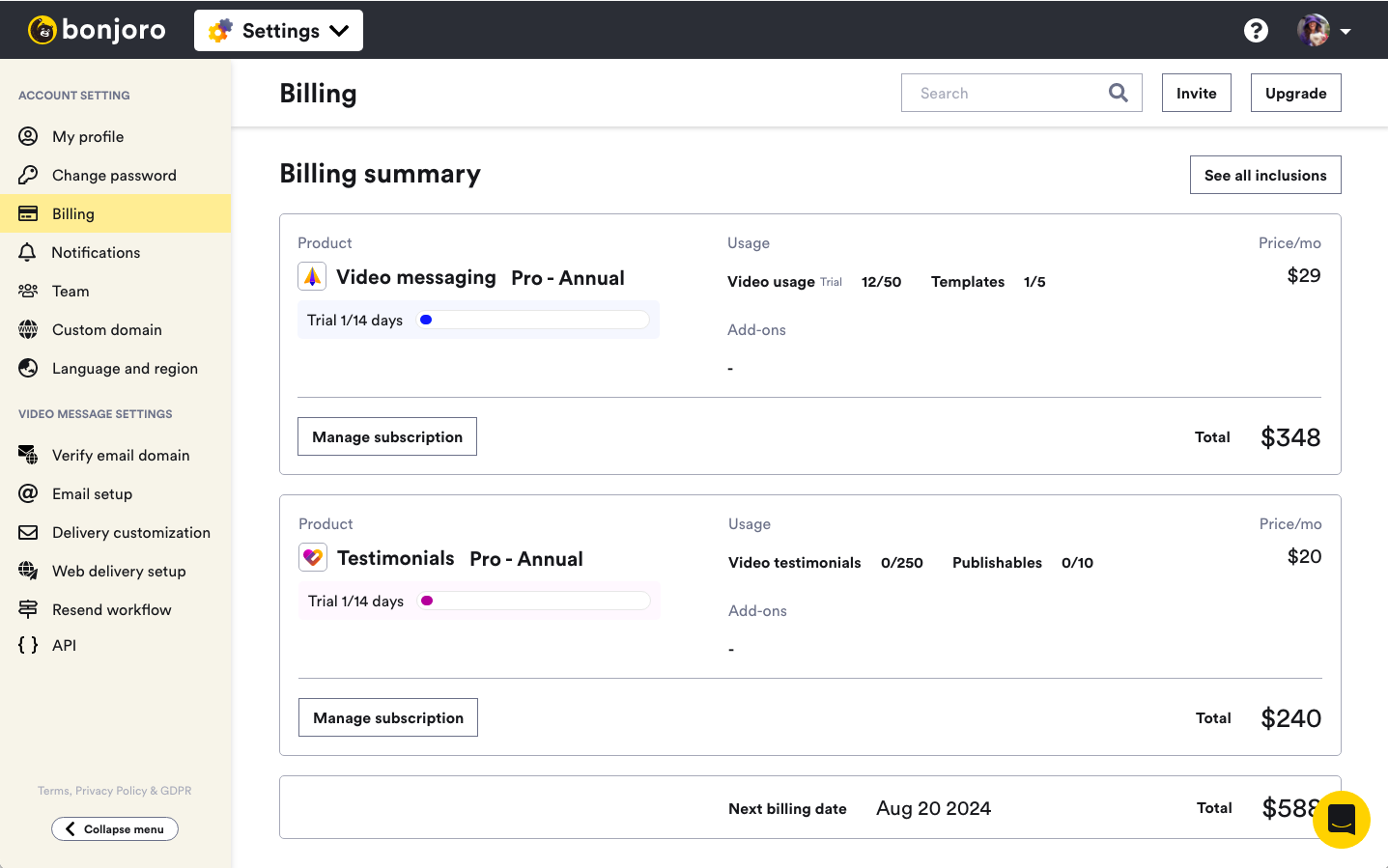Click the Upgrade button
Viewport: 1388px width, 868px height.
1295,93
